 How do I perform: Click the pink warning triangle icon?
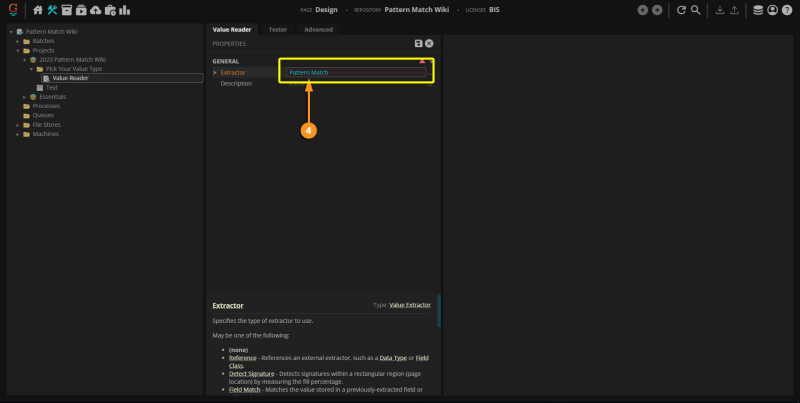422,61
